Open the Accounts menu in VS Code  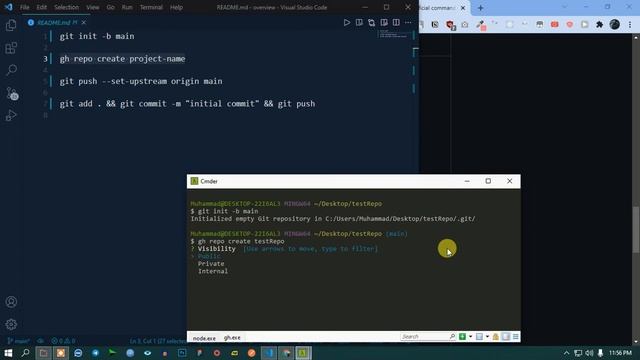tap(11, 302)
